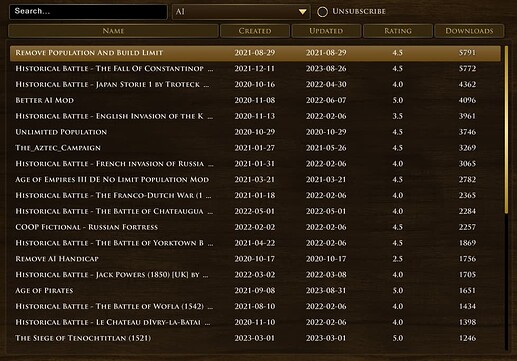Image resolution: width=517 pixels, height=361 pixels.
Task: Click created date 2023-03-01 of Siege of Tenochtitlan
Action: [x=255, y=338]
